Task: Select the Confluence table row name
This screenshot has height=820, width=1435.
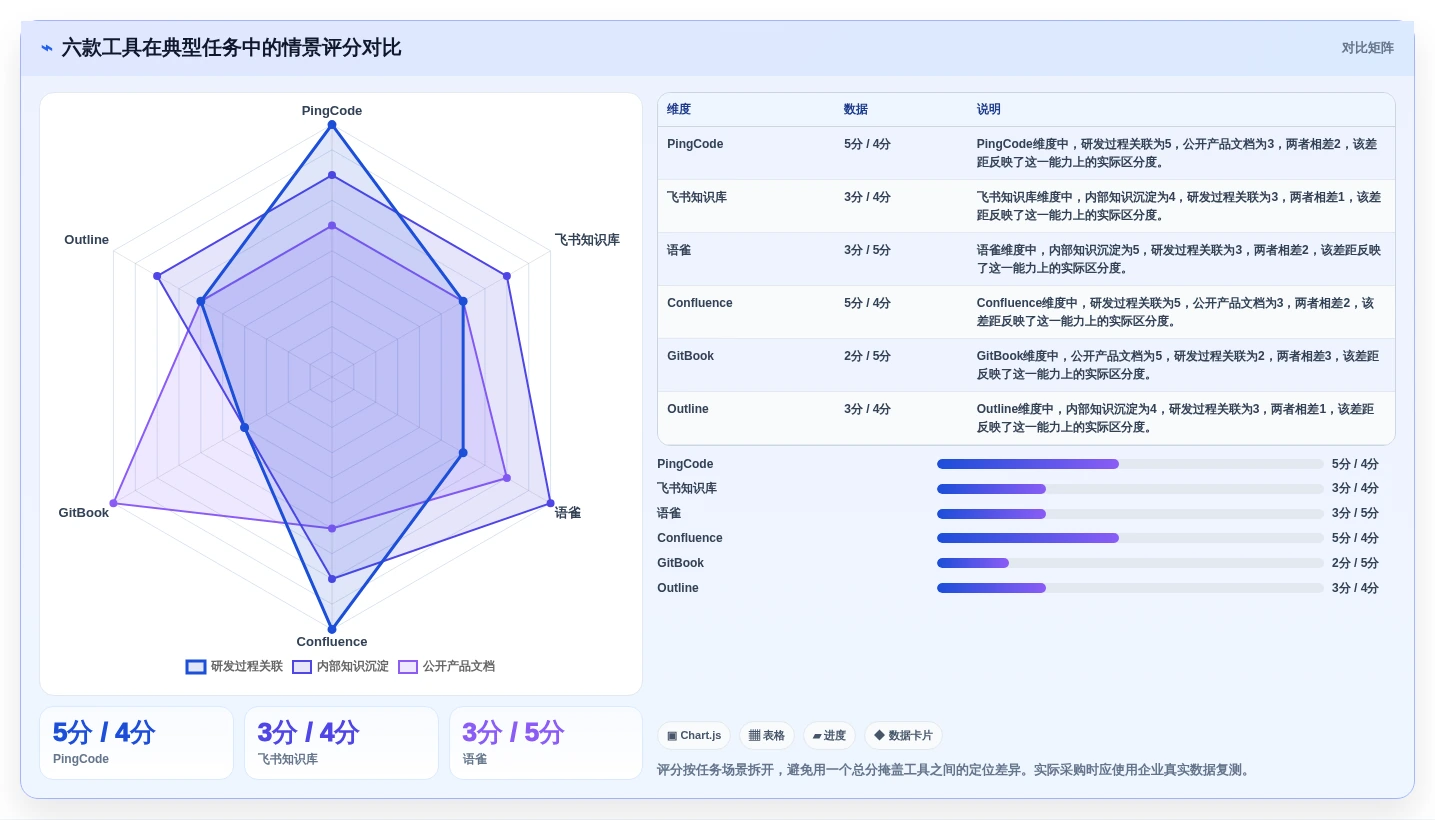Action: pyautogui.click(x=700, y=304)
